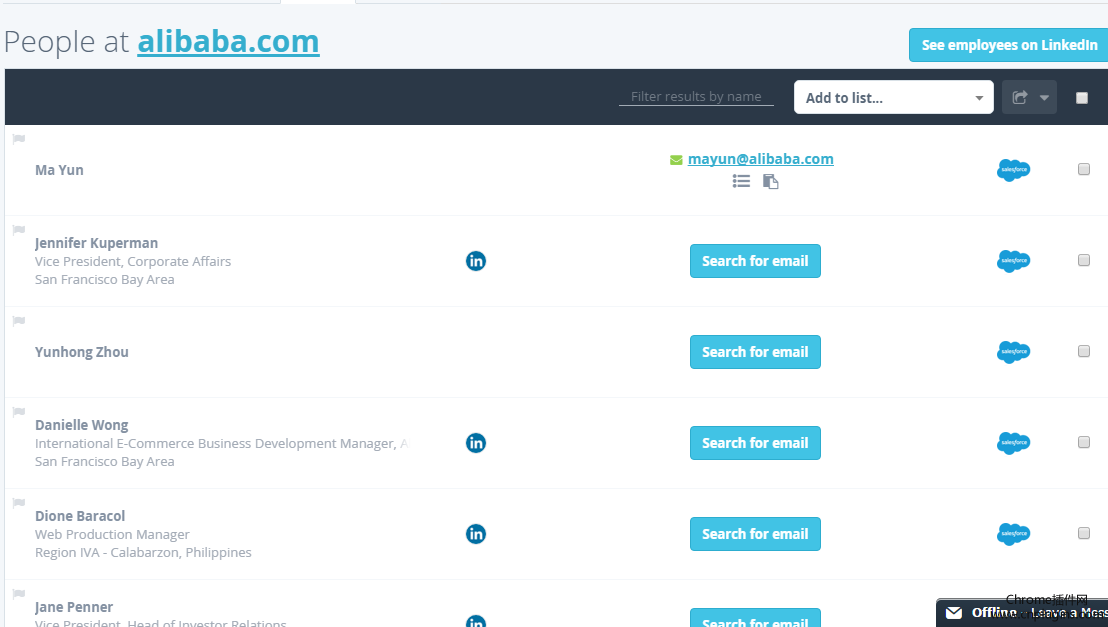
Task: Click Region IVA - Calabarzon, Philippines location
Action: pyautogui.click(x=143, y=552)
